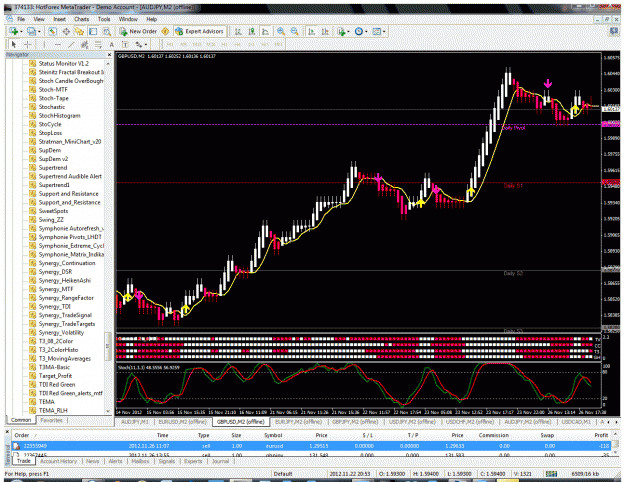Click the connection status bars icon
This screenshot has width=625, height=482.
click(x=551, y=474)
